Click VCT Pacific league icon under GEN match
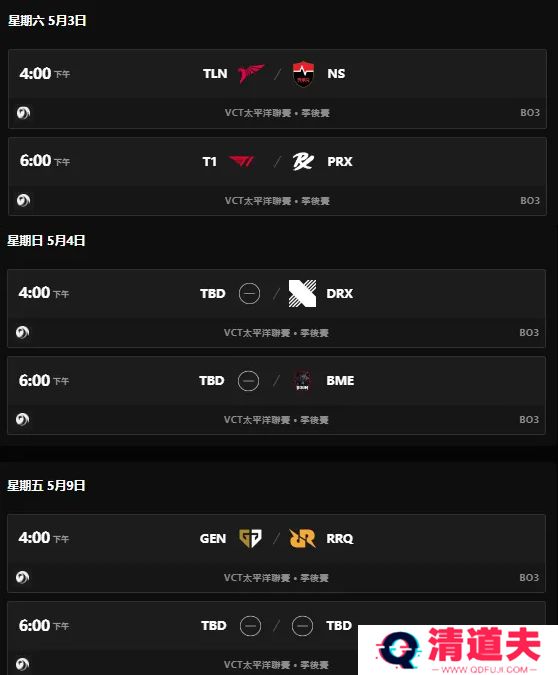This screenshot has width=558, height=675. (x=22, y=577)
